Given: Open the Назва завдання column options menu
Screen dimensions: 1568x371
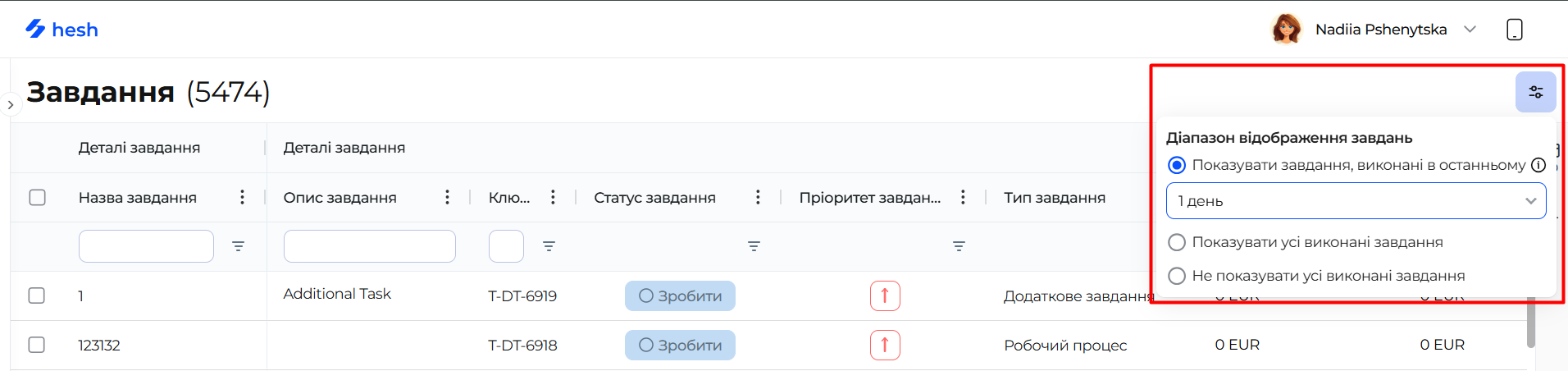Looking at the screenshot, I should (242, 197).
